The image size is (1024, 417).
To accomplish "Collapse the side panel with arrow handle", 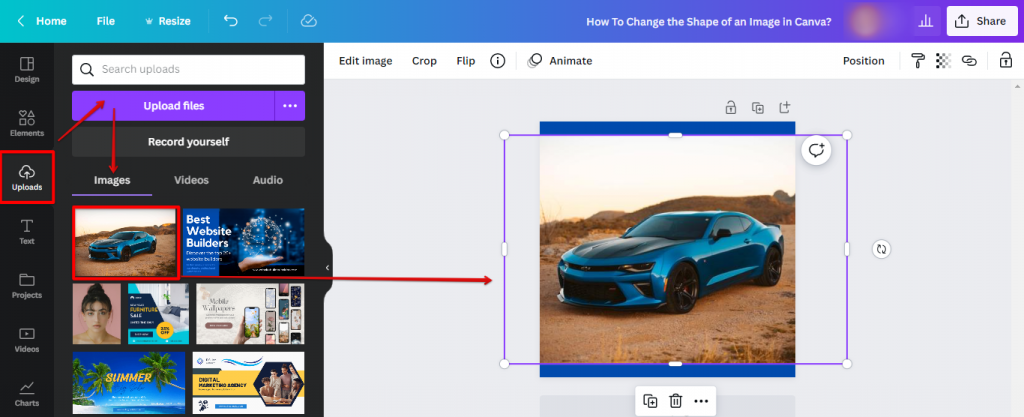I will pyautogui.click(x=328, y=268).
